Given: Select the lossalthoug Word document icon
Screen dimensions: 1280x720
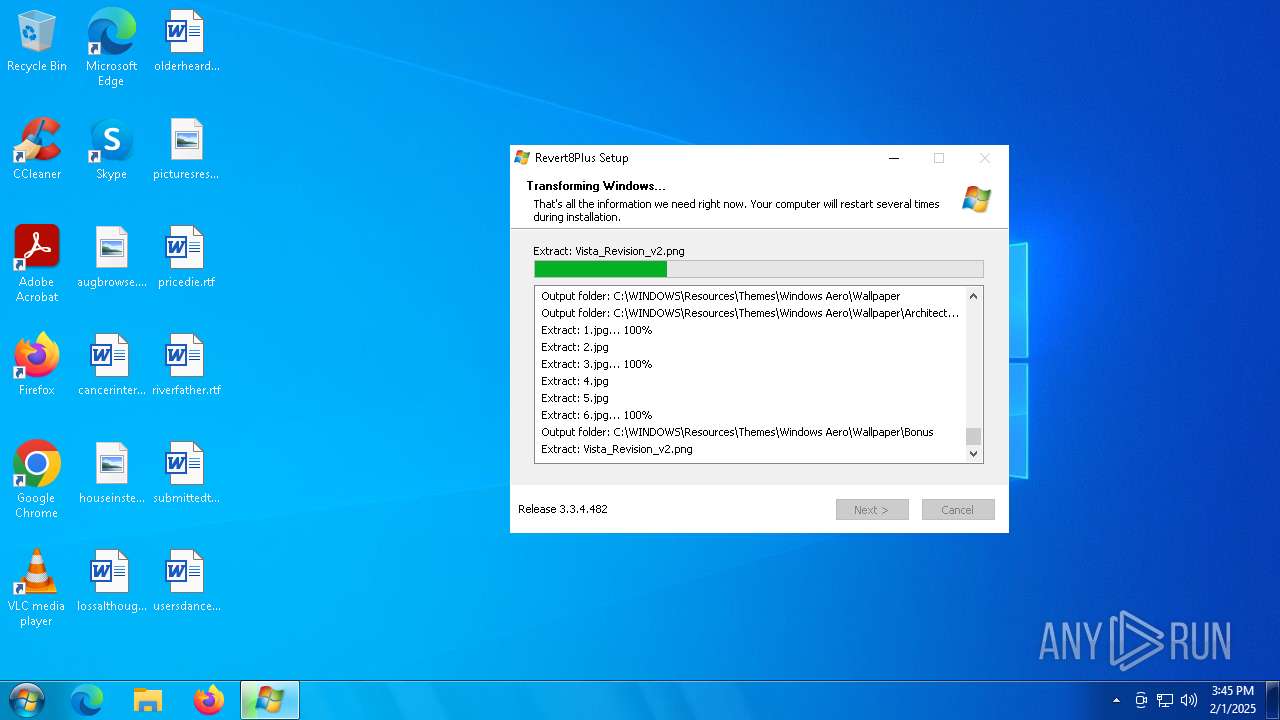Looking at the screenshot, I should 111,581.
